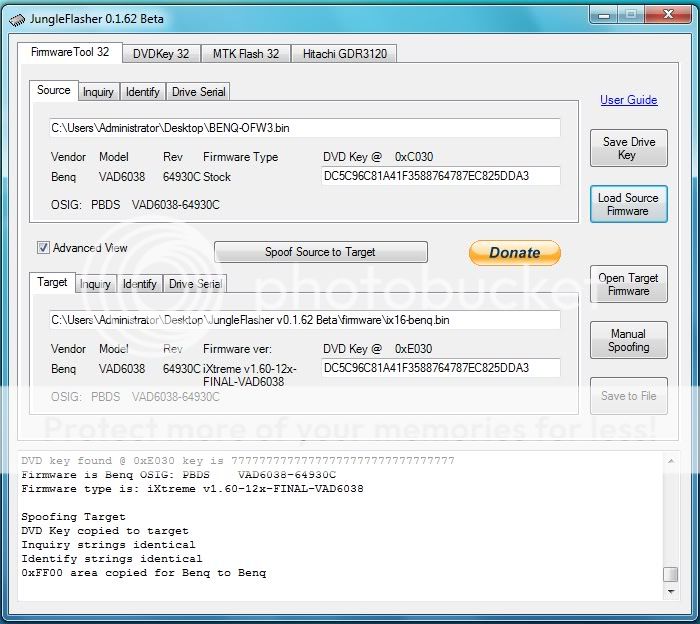Click the Save to File button
The width and height of the screenshot is (700, 624).
pos(628,396)
